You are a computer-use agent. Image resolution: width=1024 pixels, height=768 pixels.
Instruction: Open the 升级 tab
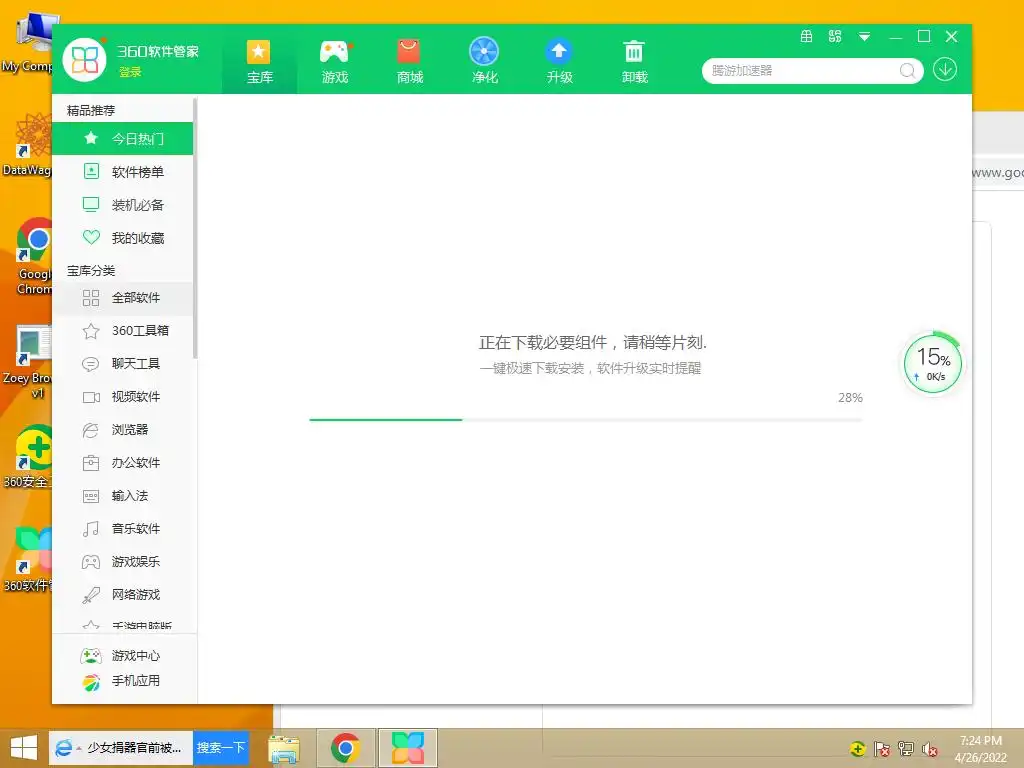(560, 63)
